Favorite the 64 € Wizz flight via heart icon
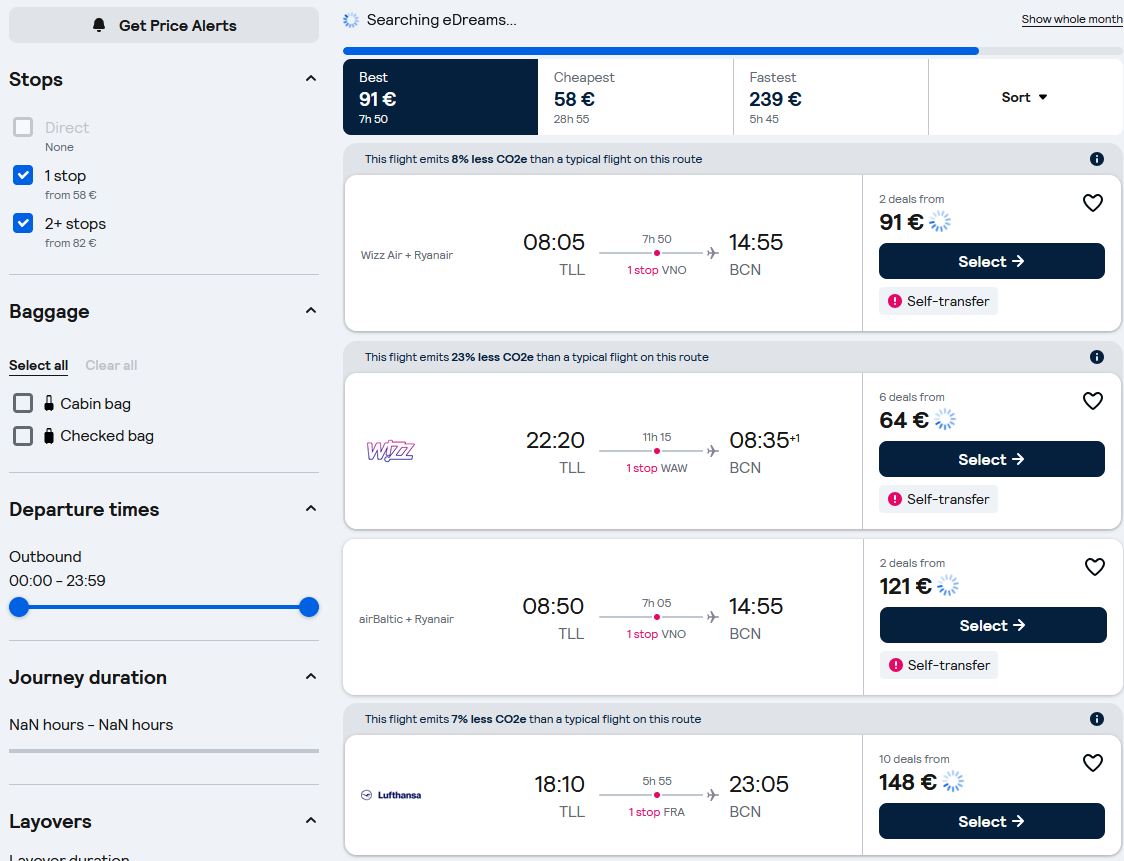This screenshot has height=861, width=1124. [1092, 401]
